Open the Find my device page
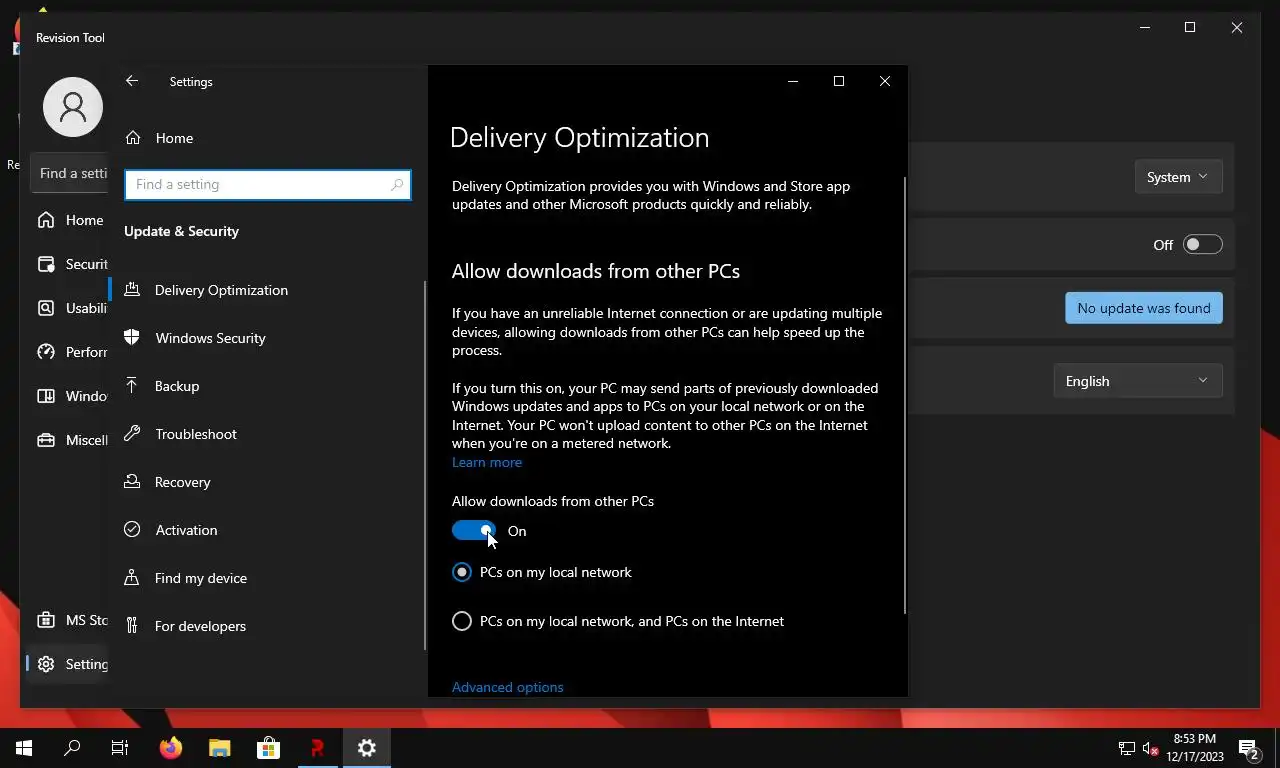The height and width of the screenshot is (768, 1280). 267,578
